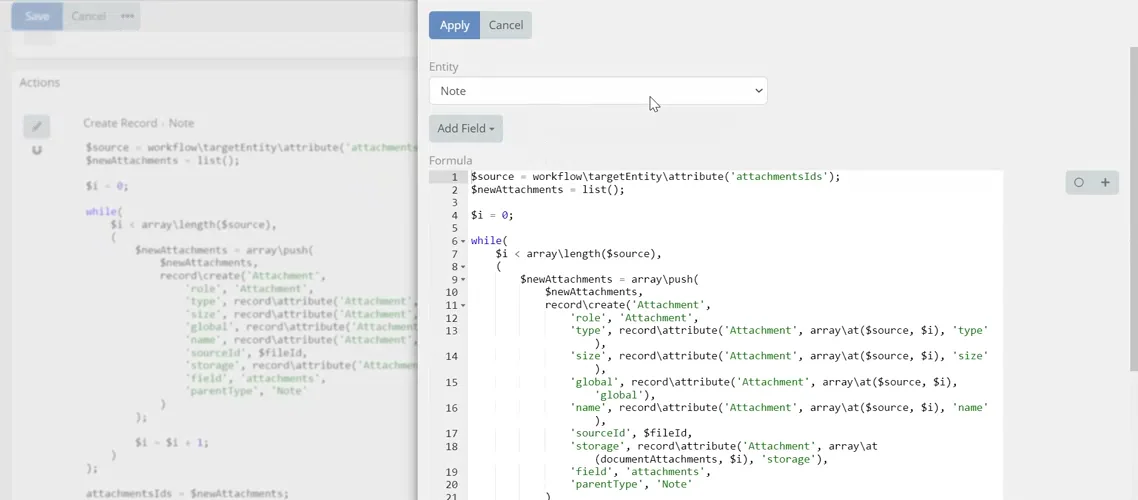Collapse the fold arrow at line 9
1138x500 pixels.
coord(463,280)
